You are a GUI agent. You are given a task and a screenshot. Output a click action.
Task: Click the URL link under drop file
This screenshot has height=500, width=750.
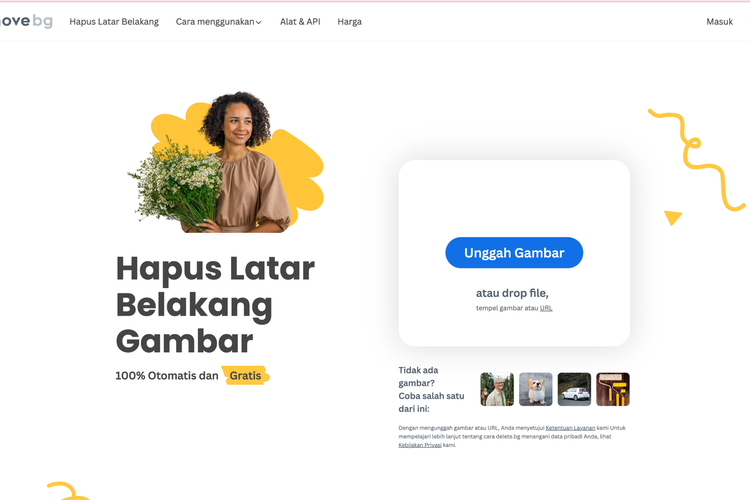click(x=546, y=308)
